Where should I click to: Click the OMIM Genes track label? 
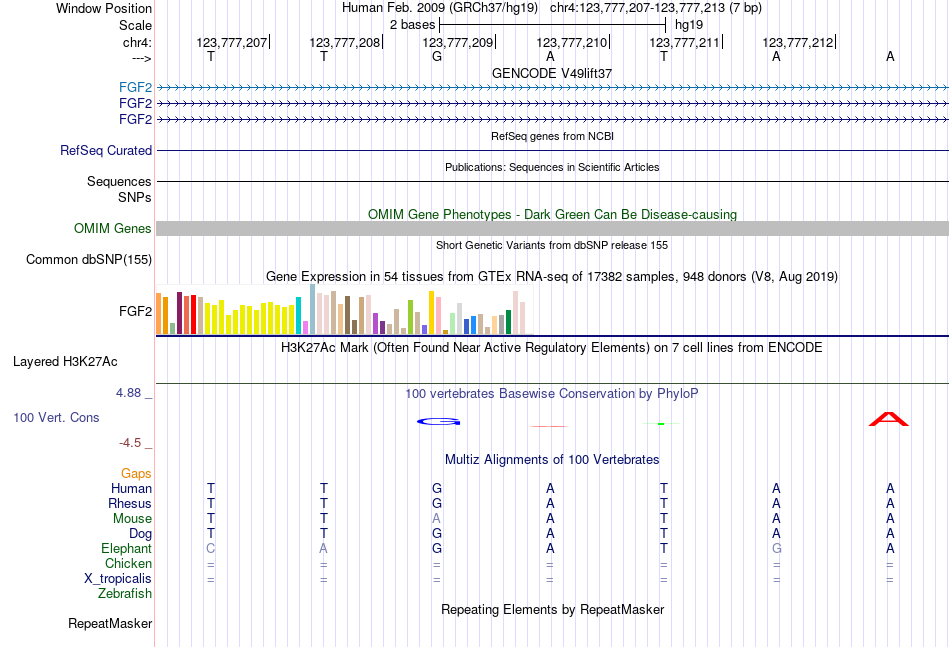coord(112,228)
